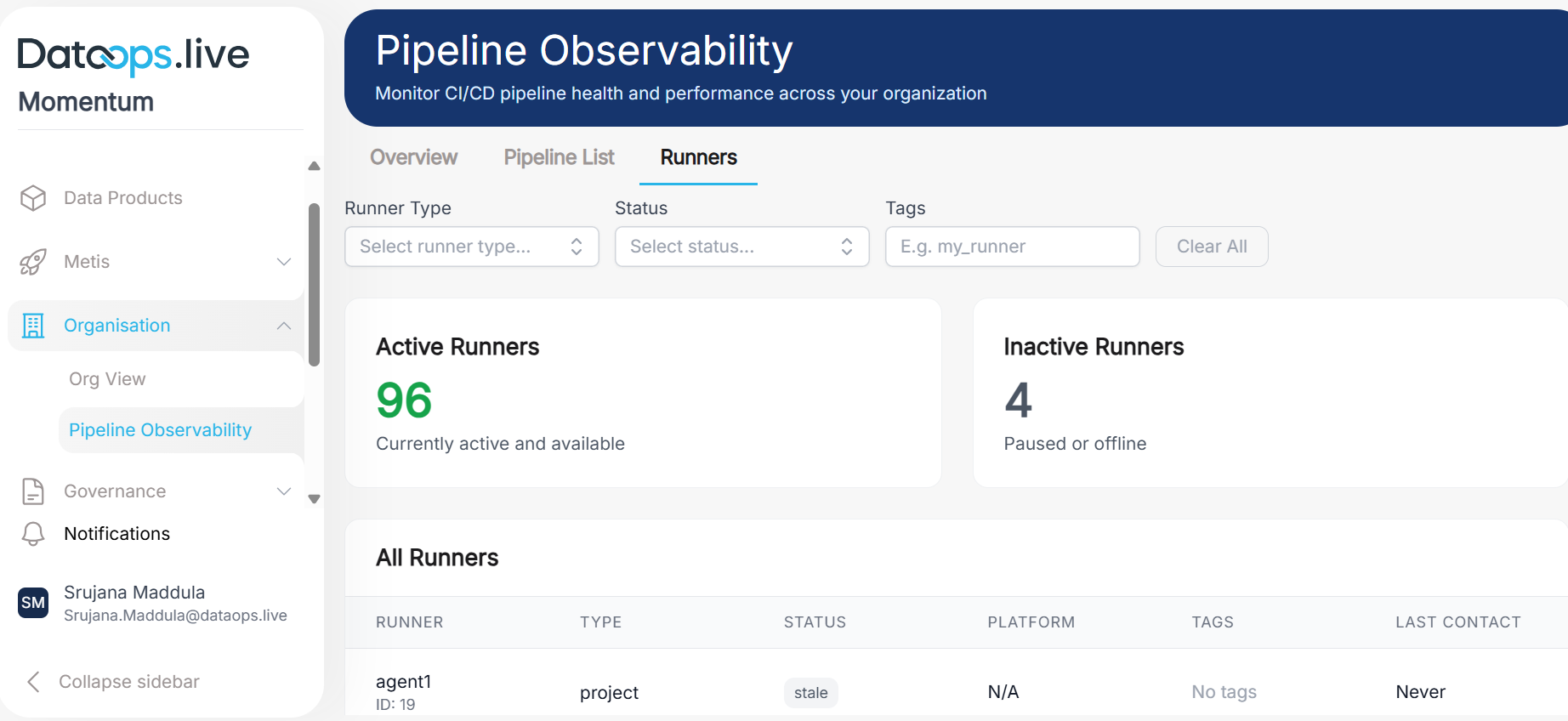Click the Data Products cube icon
The width and height of the screenshot is (1568, 721).
(33, 198)
